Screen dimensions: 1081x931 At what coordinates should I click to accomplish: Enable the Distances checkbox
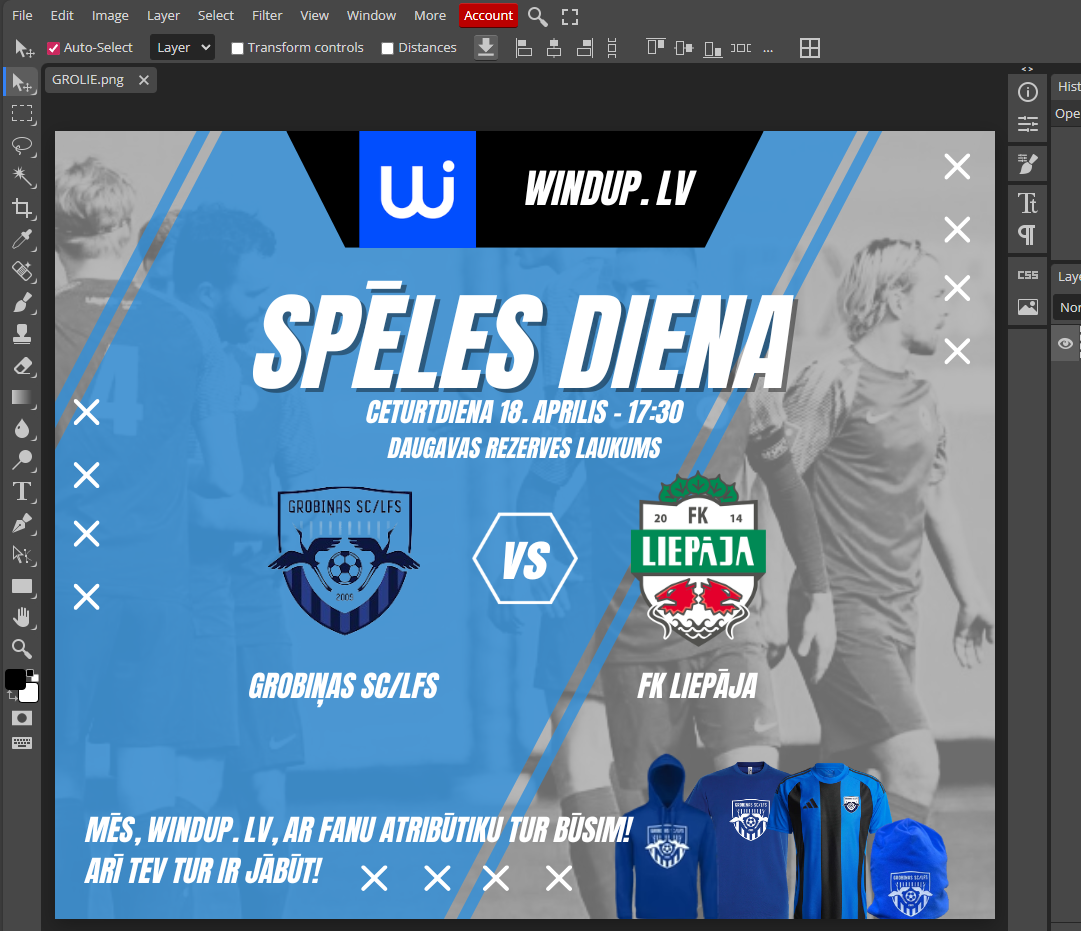tap(388, 48)
